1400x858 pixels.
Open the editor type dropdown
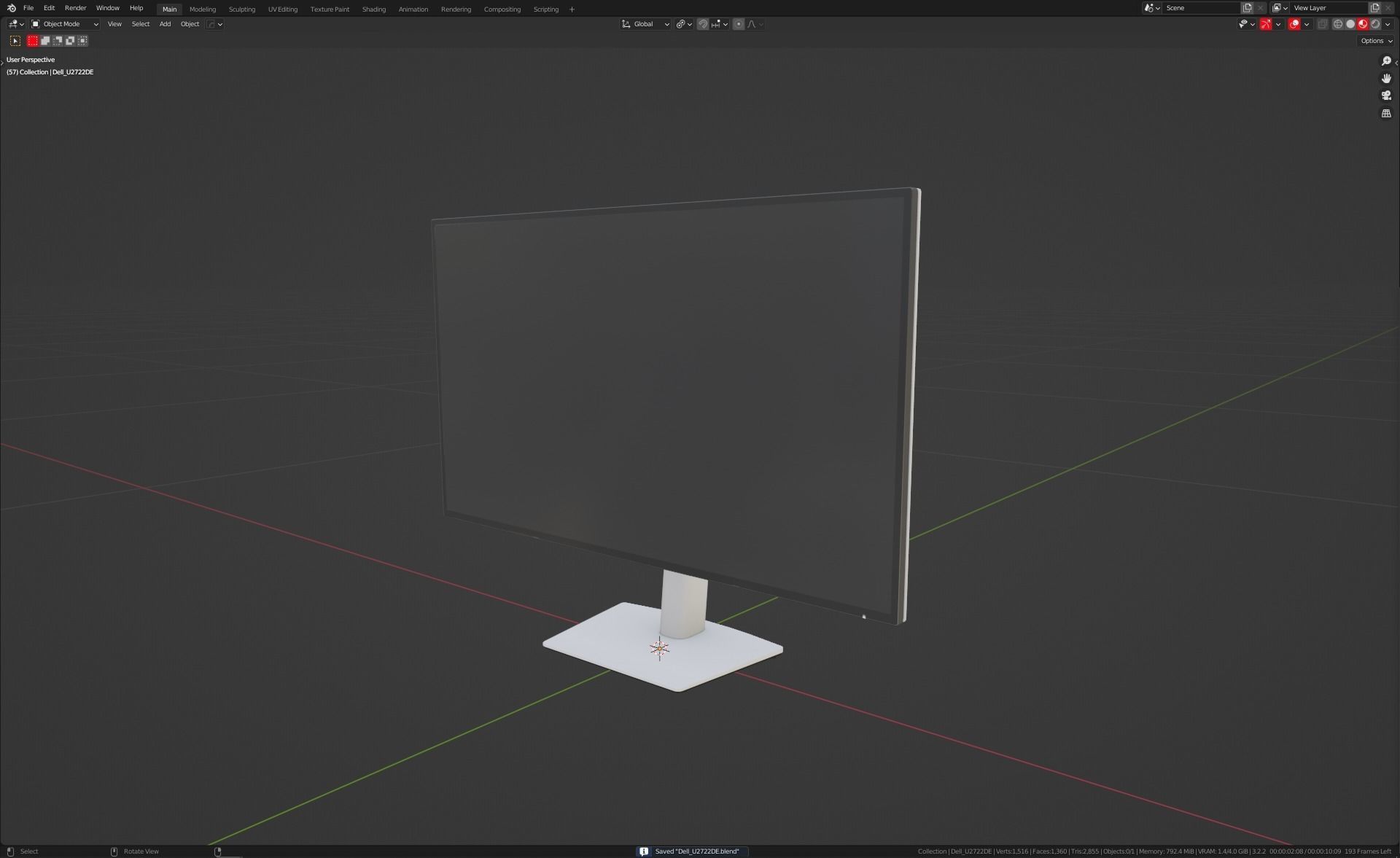point(16,24)
